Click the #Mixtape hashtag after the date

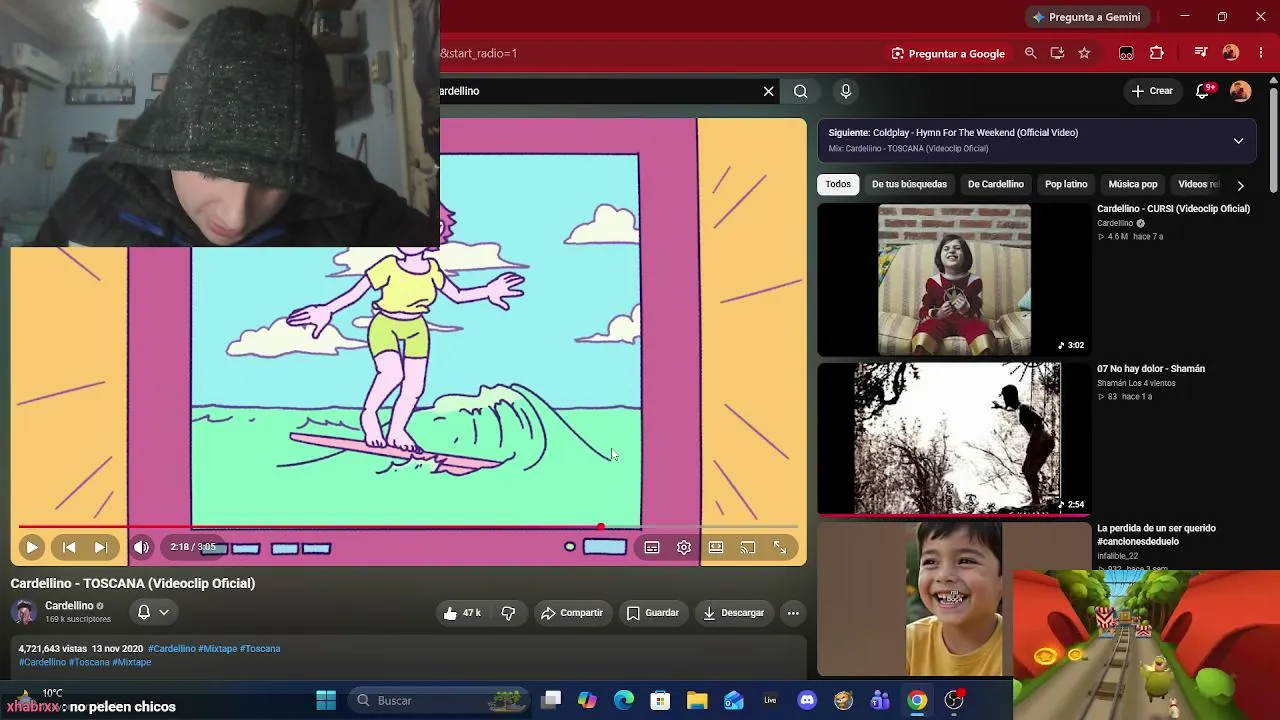coord(217,648)
